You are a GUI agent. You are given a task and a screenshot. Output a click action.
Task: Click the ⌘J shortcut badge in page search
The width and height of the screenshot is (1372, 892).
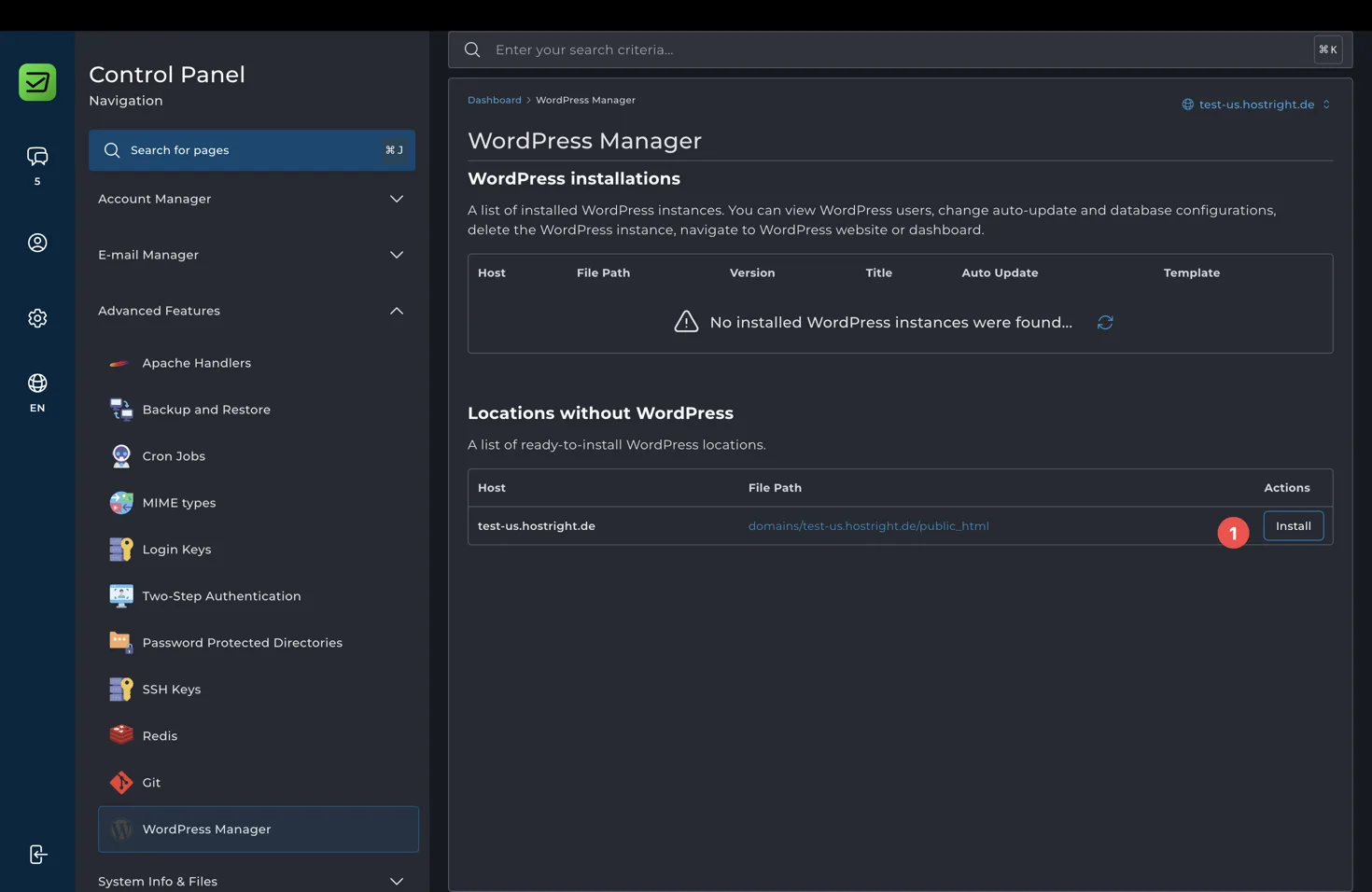pos(394,150)
